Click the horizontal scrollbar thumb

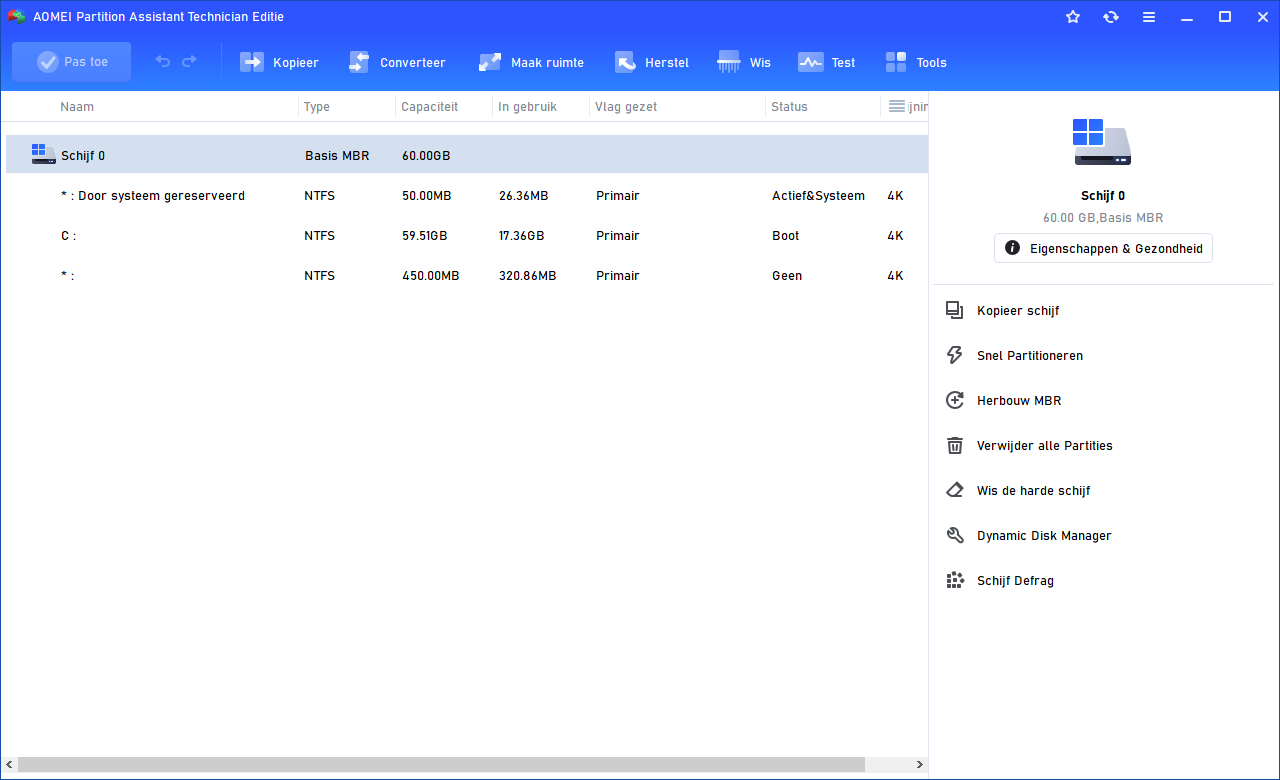(x=441, y=765)
